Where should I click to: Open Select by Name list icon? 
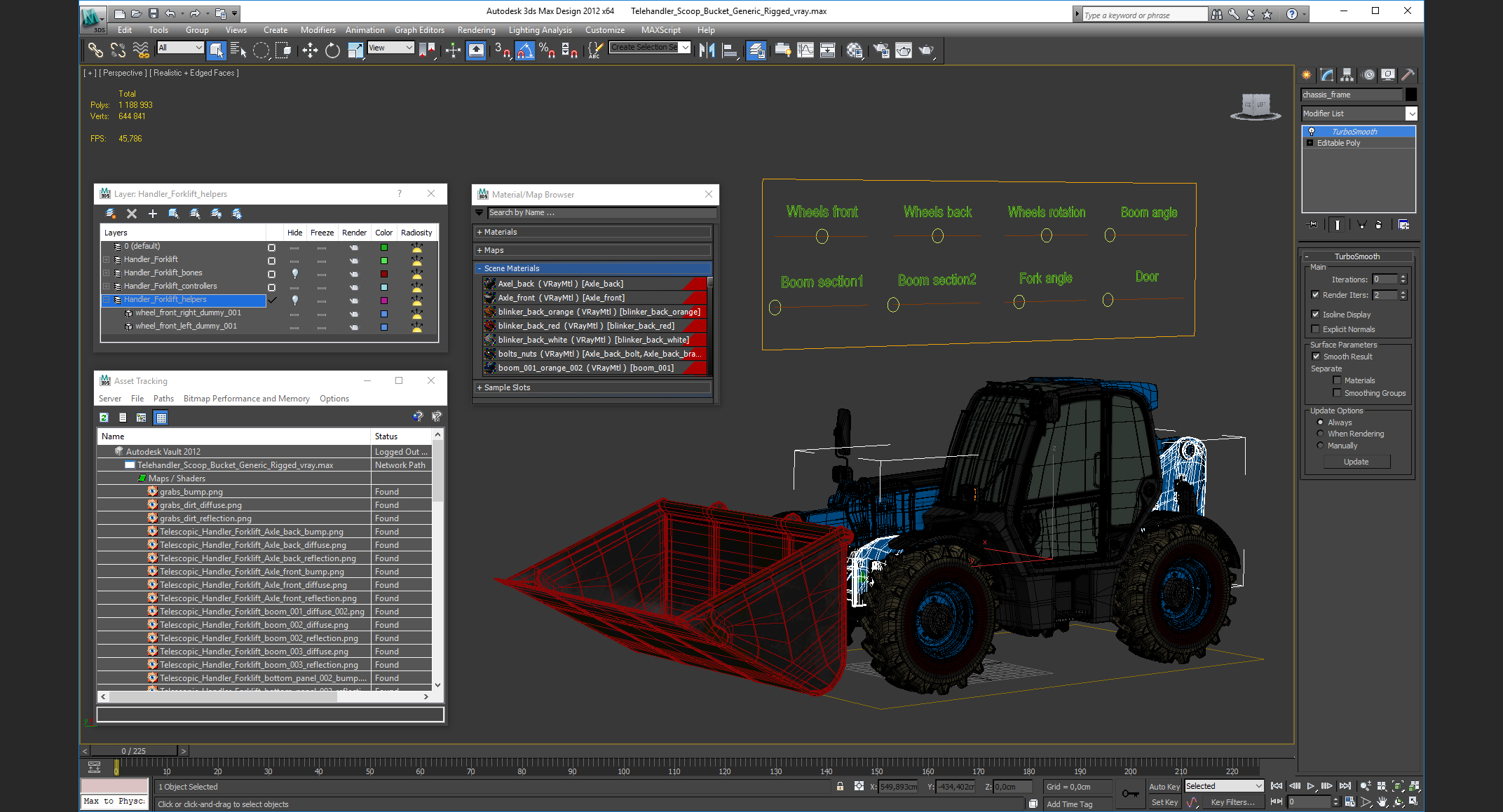[238, 50]
